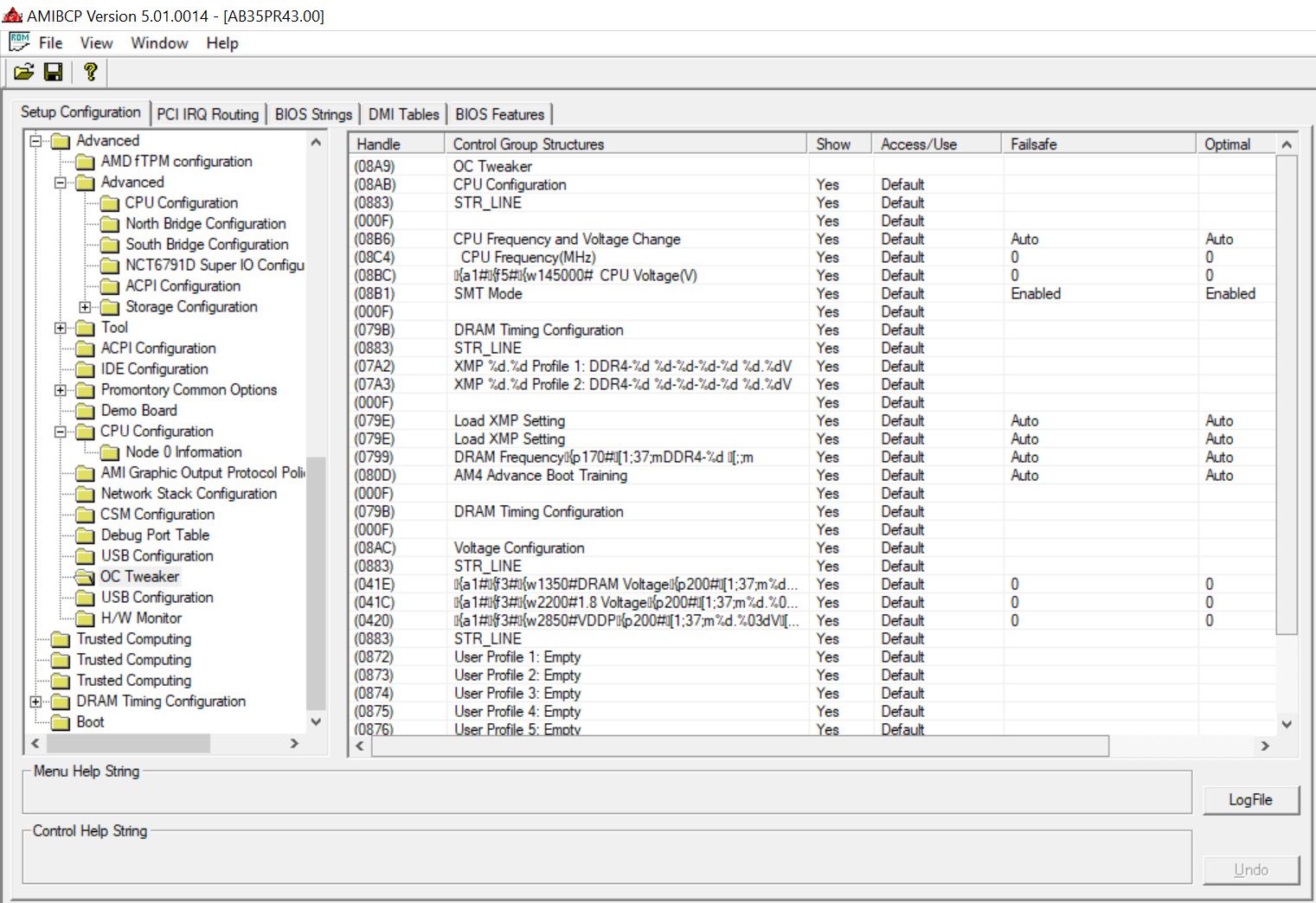
Task: Click the Demo Board folder icon
Action: coord(85,411)
